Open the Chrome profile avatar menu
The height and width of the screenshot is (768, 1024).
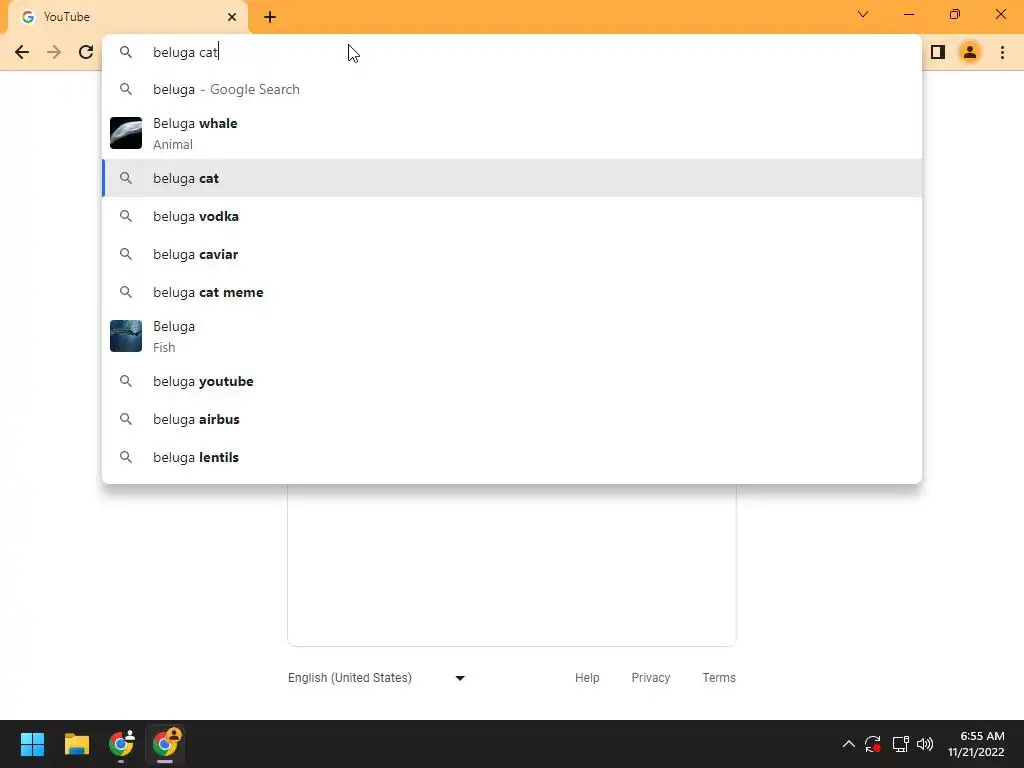pyautogui.click(x=970, y=52)
